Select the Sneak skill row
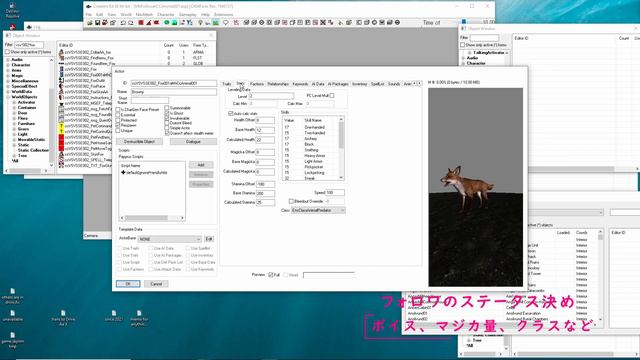 tap(310, 178)
